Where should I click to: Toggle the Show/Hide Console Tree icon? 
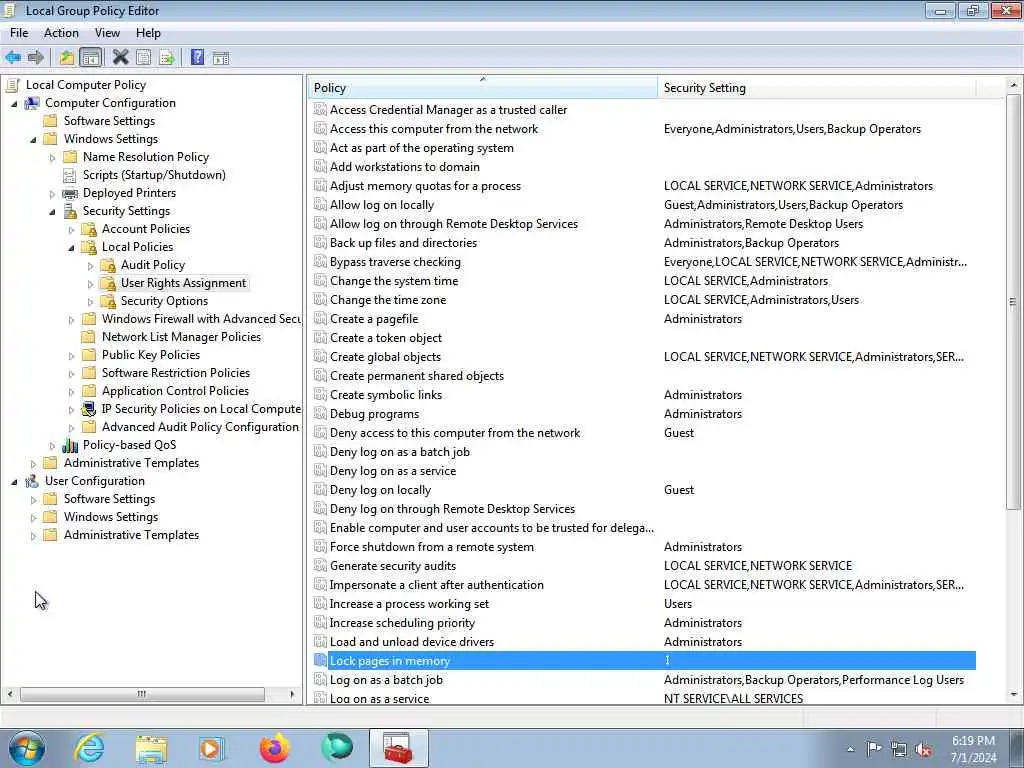click(x=91, y=57)
